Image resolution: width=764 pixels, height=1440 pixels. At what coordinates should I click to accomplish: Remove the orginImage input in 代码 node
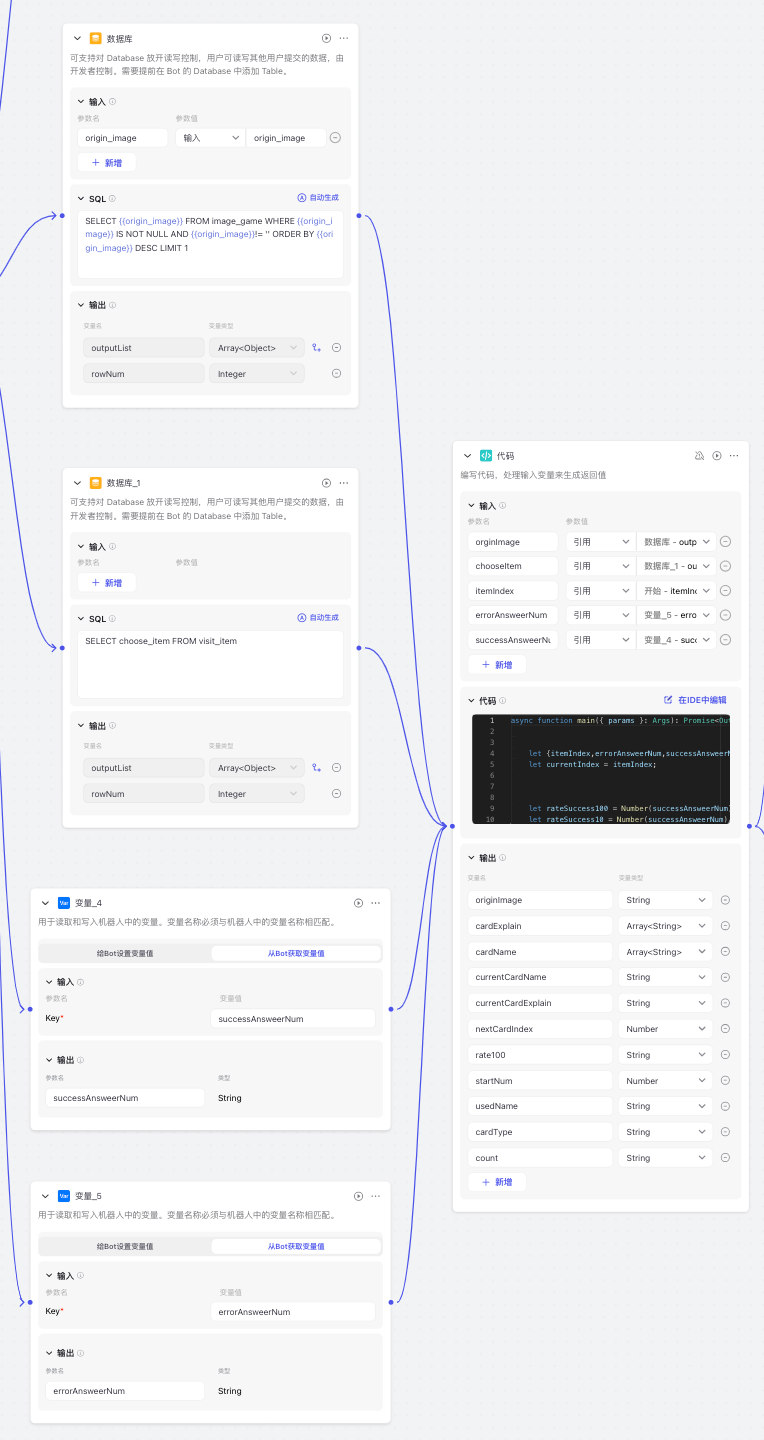pos(725,541)
